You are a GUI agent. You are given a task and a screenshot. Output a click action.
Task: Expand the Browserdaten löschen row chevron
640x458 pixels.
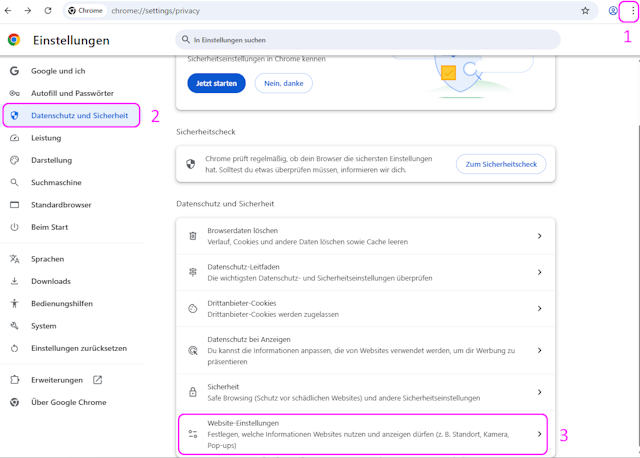pyautogui.click(x=539, y=236)
